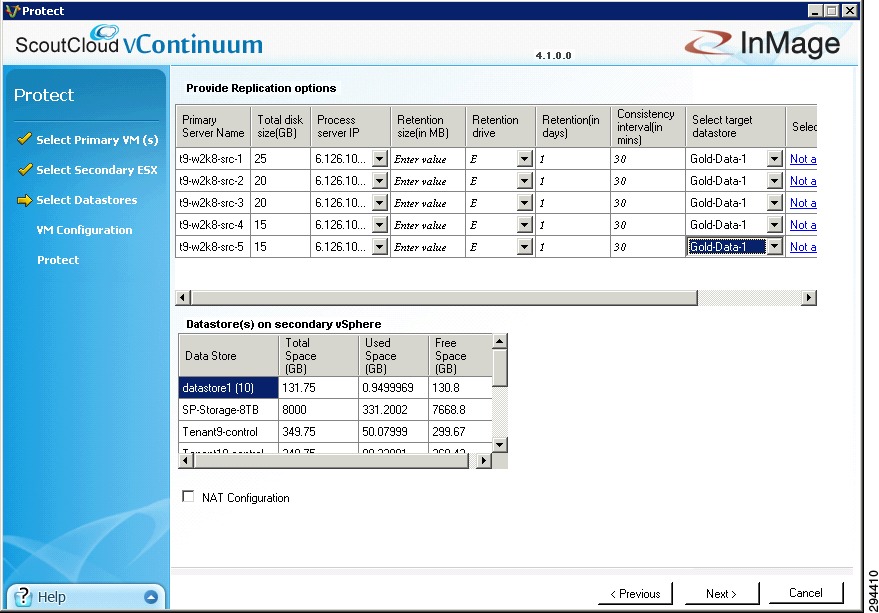Screen dimensions: 879x613
Task: Click Primary Server Name column header
Action: tap(213, 126)
